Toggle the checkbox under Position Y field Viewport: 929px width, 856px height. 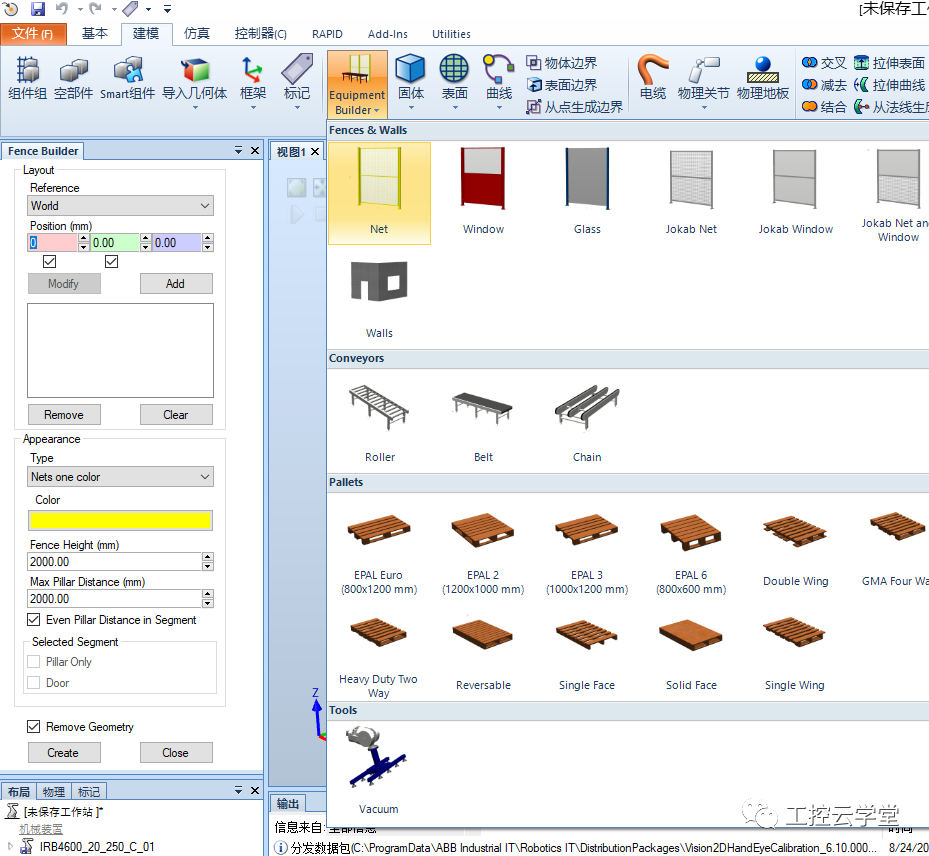pyautogui.click(x=111, y=261)
